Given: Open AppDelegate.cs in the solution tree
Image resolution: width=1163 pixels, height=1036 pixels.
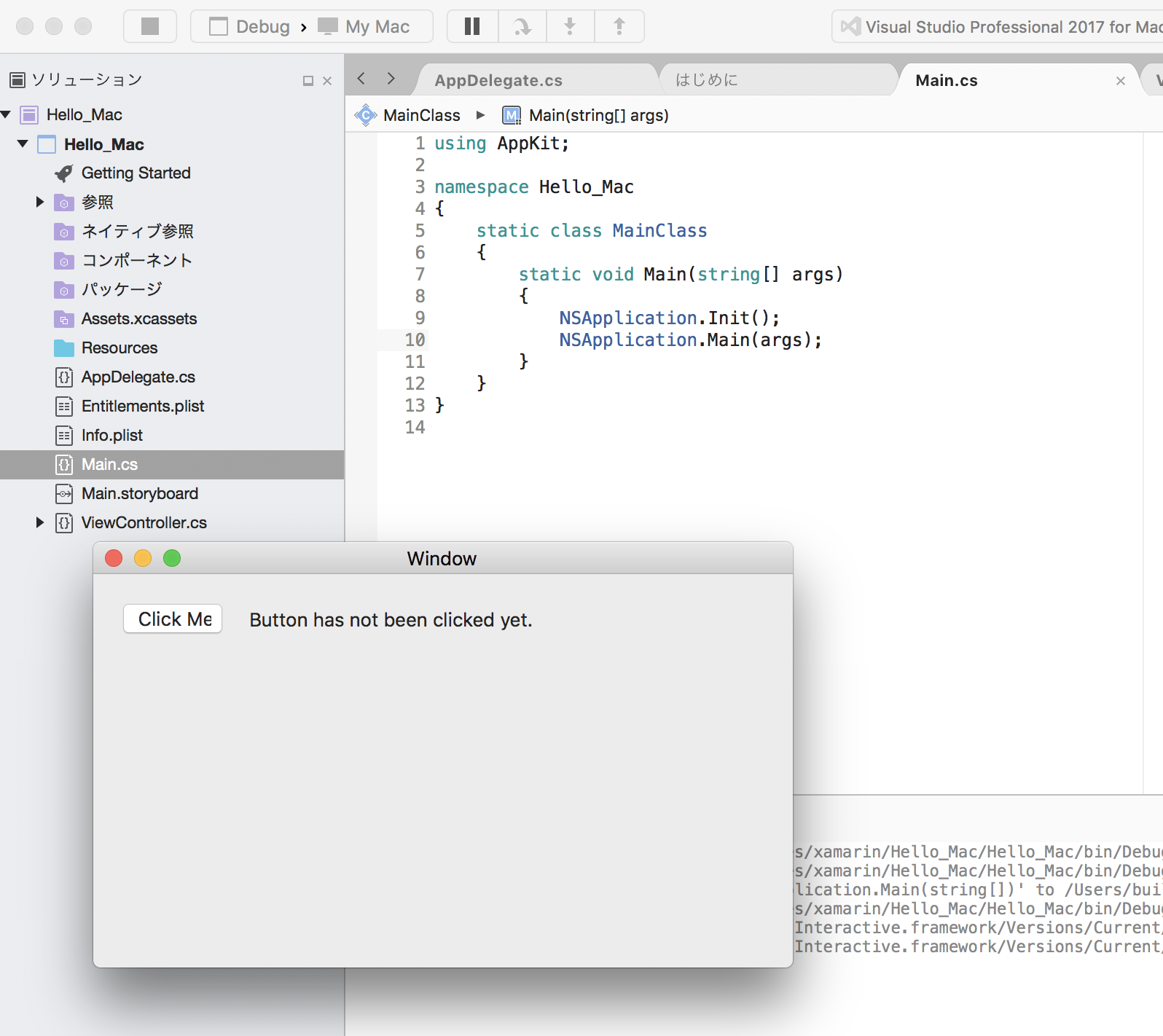Looking at the screenshot, I should (125, 377).
